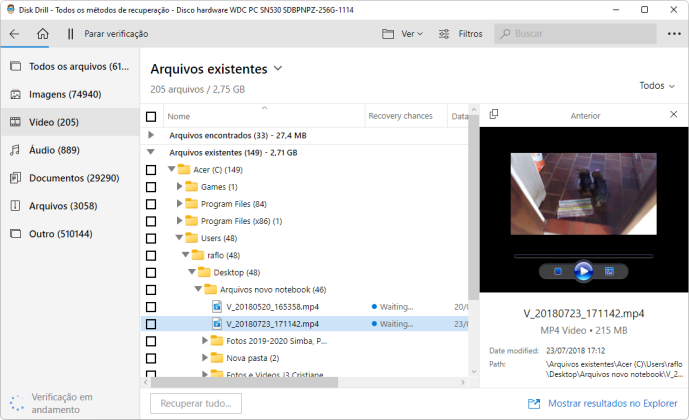Toggle the select-all checkbox in header
This screenshot has width=689, height=420.
[x=151, y=116]
